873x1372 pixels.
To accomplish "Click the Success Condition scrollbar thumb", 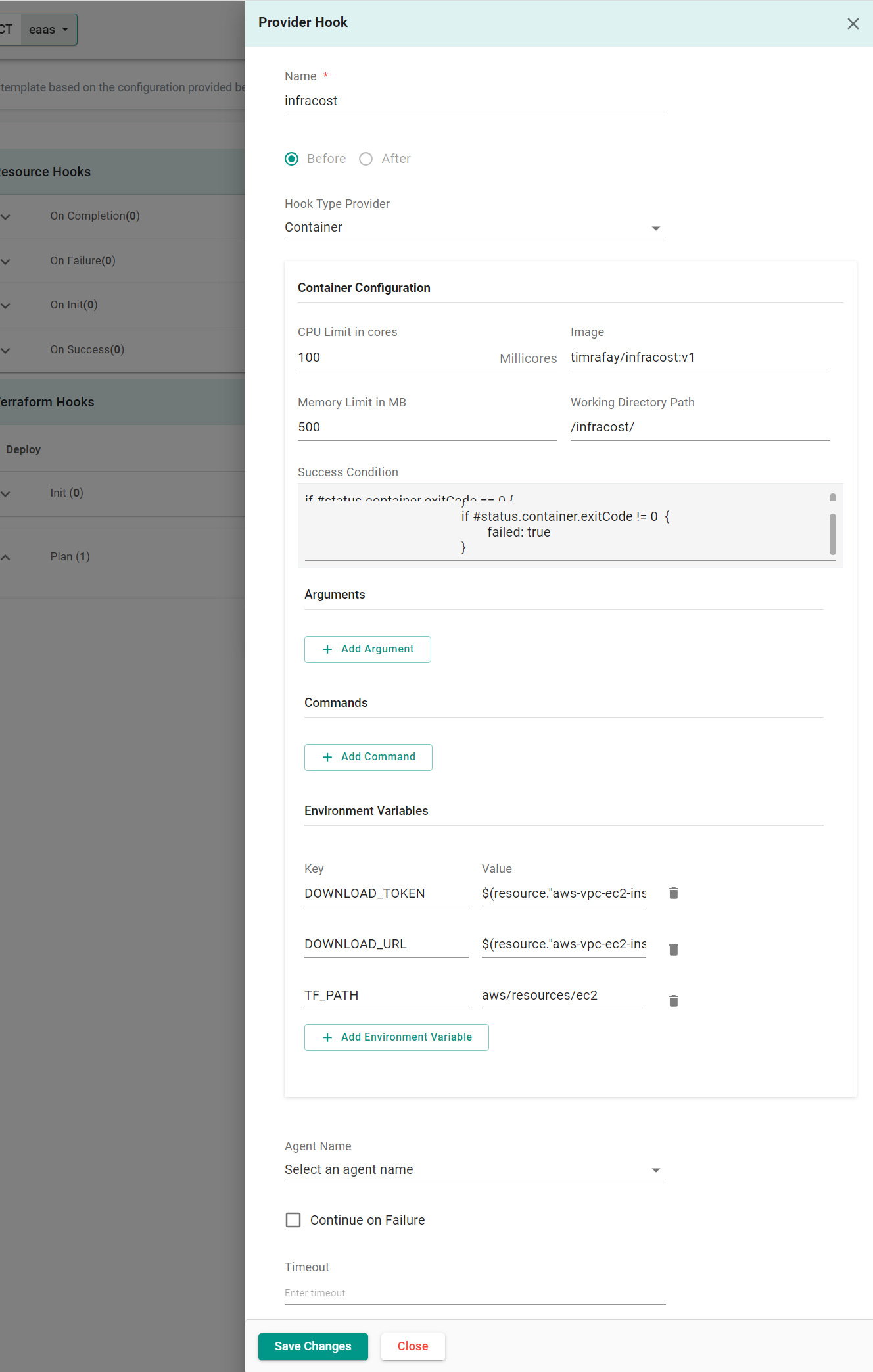I will pos(832,534).
